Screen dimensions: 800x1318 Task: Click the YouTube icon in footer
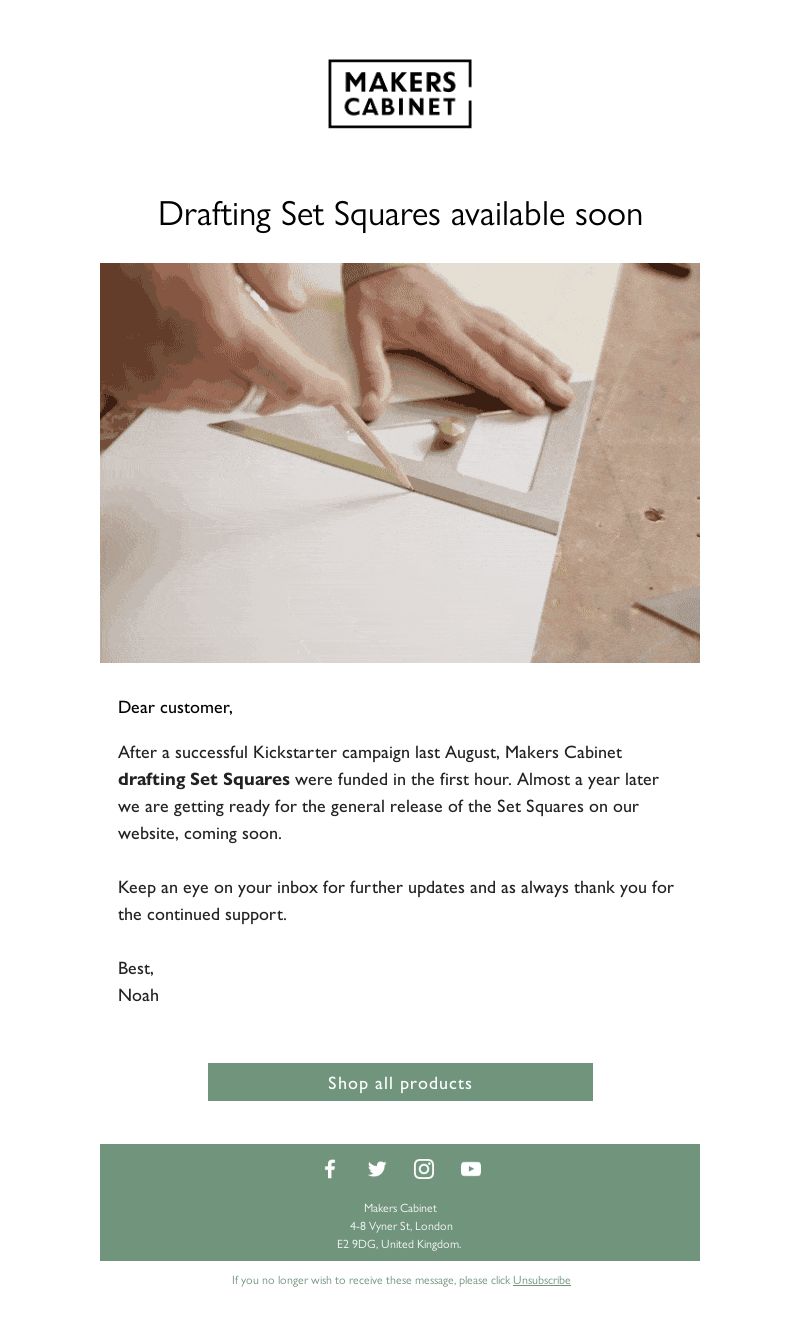[x=471, y=1169]
